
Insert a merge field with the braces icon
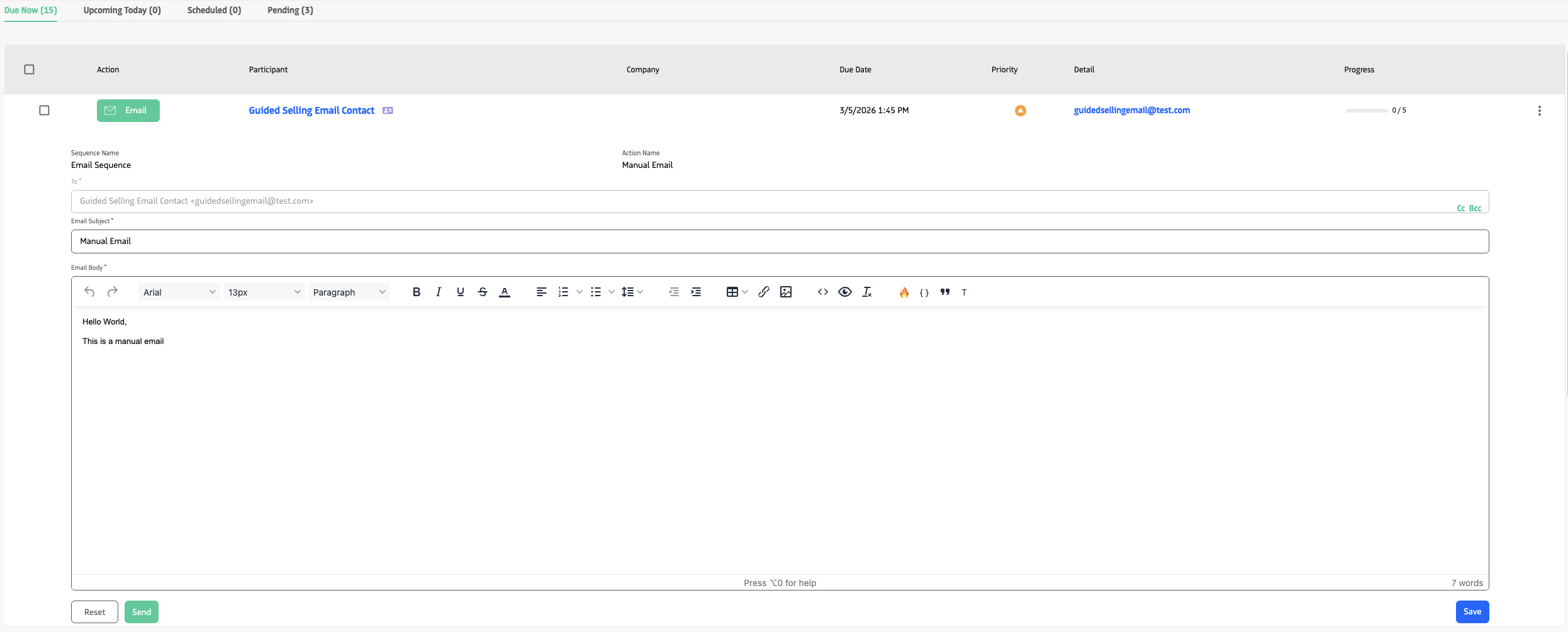pyautogui.click(x=924, y=292)
